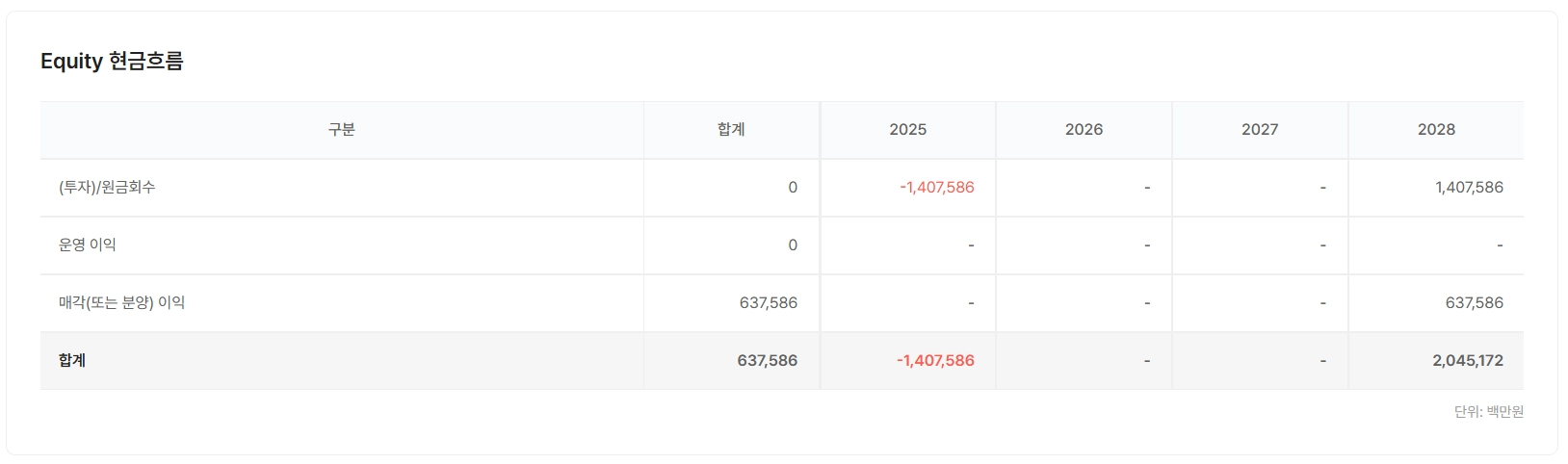This screenshot has width=1568, height=464.
Task: Click the 매각(또는 분양) 이익 row label
Action: pos(121,303)
